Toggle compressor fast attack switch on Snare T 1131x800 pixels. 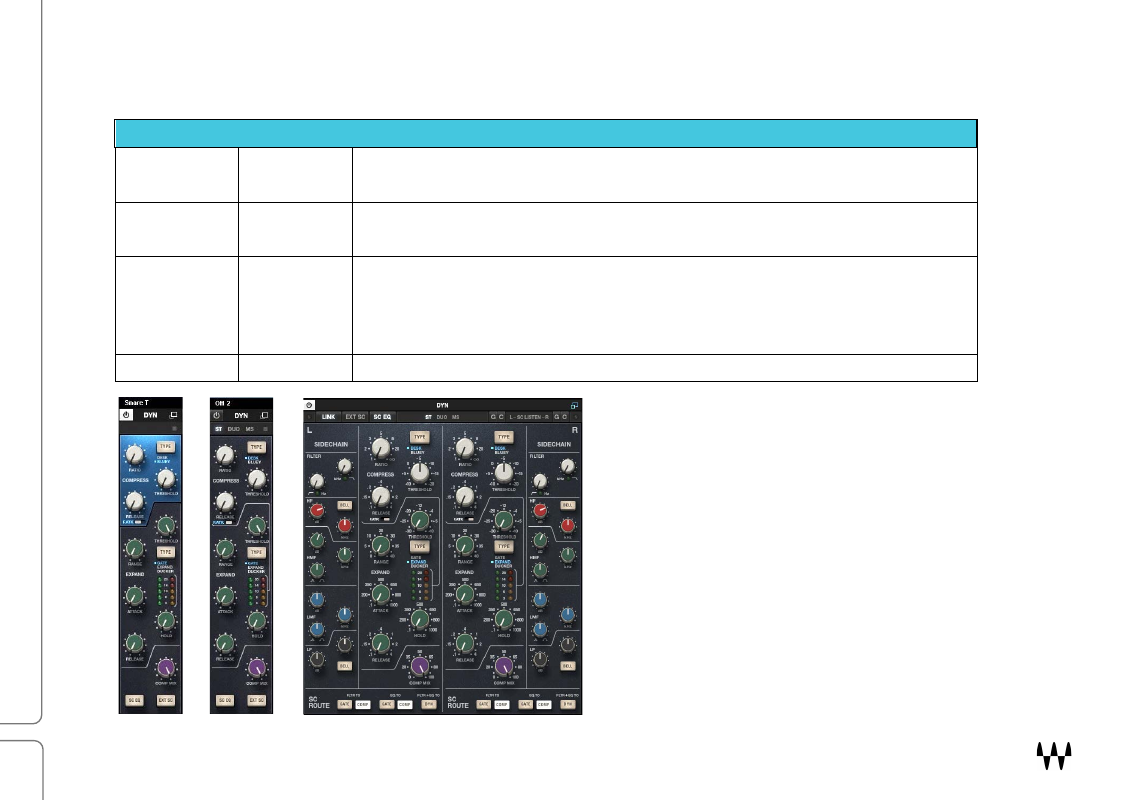(138, 522)
